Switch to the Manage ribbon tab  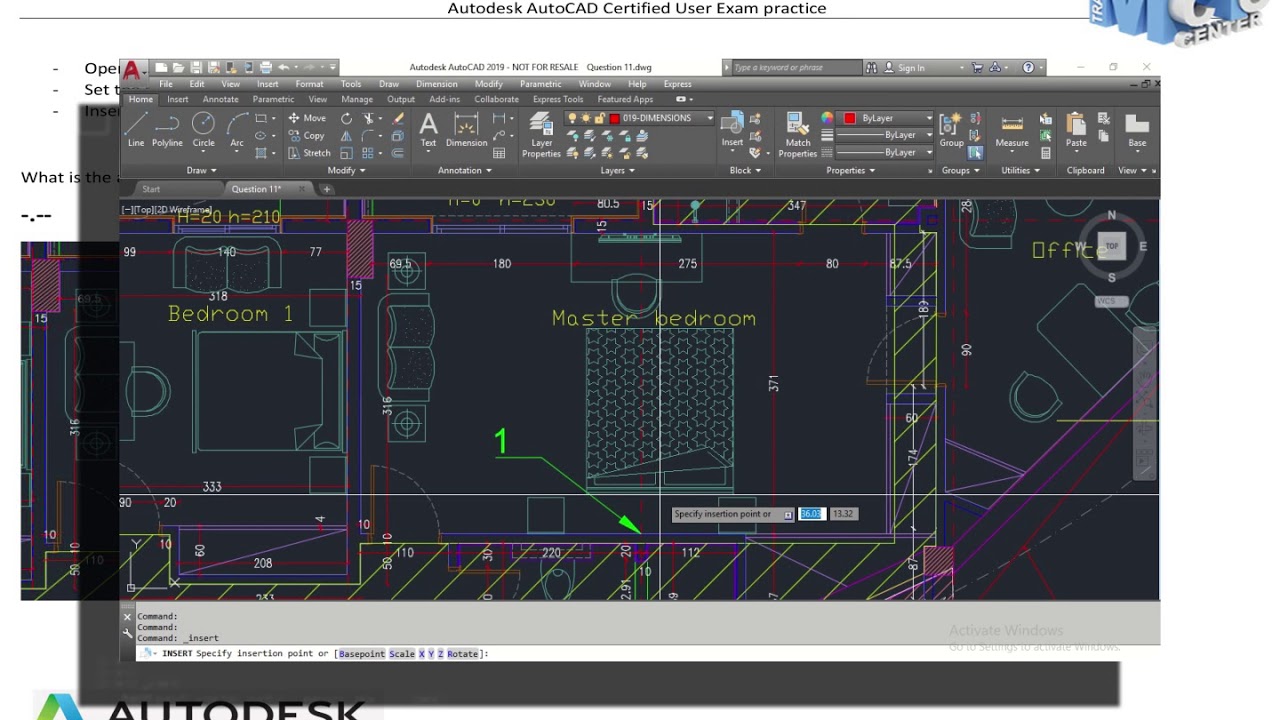click(357, 100)
